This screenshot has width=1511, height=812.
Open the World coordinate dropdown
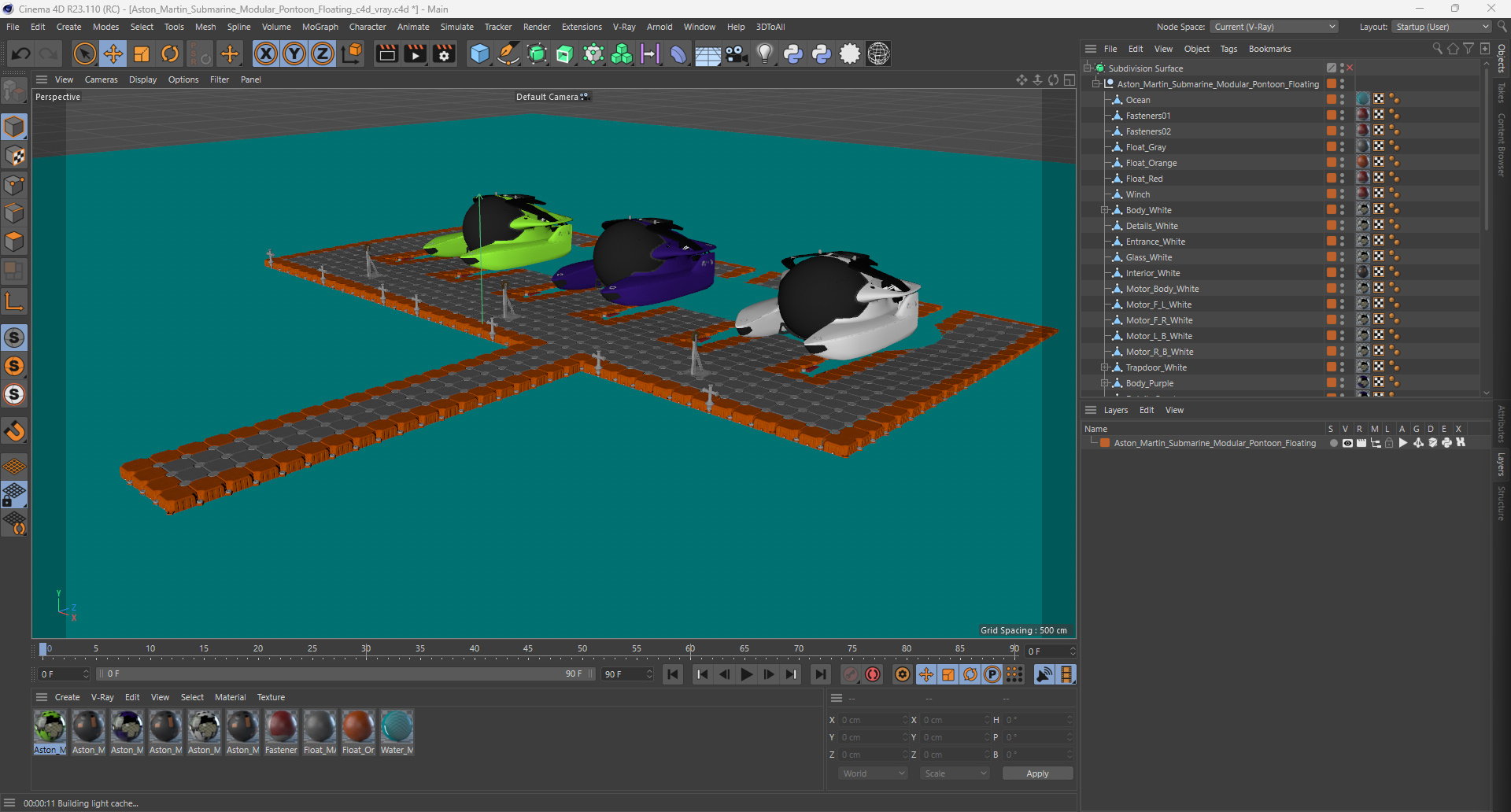tap(873, 773)
